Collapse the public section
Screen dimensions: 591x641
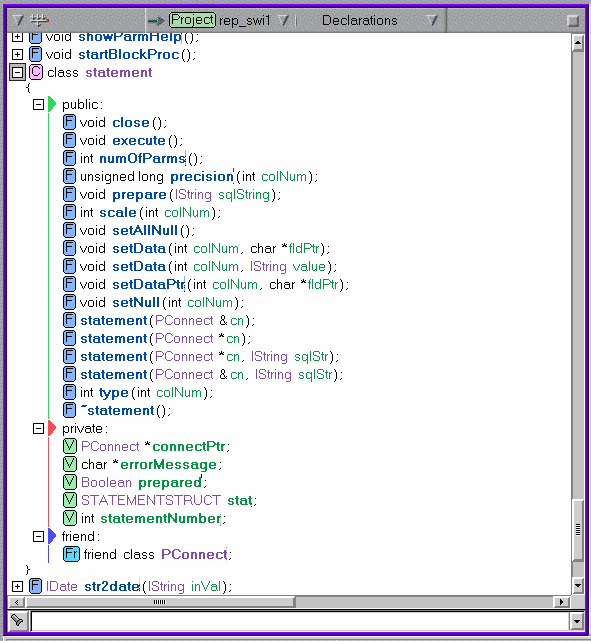tap(38, 105)
